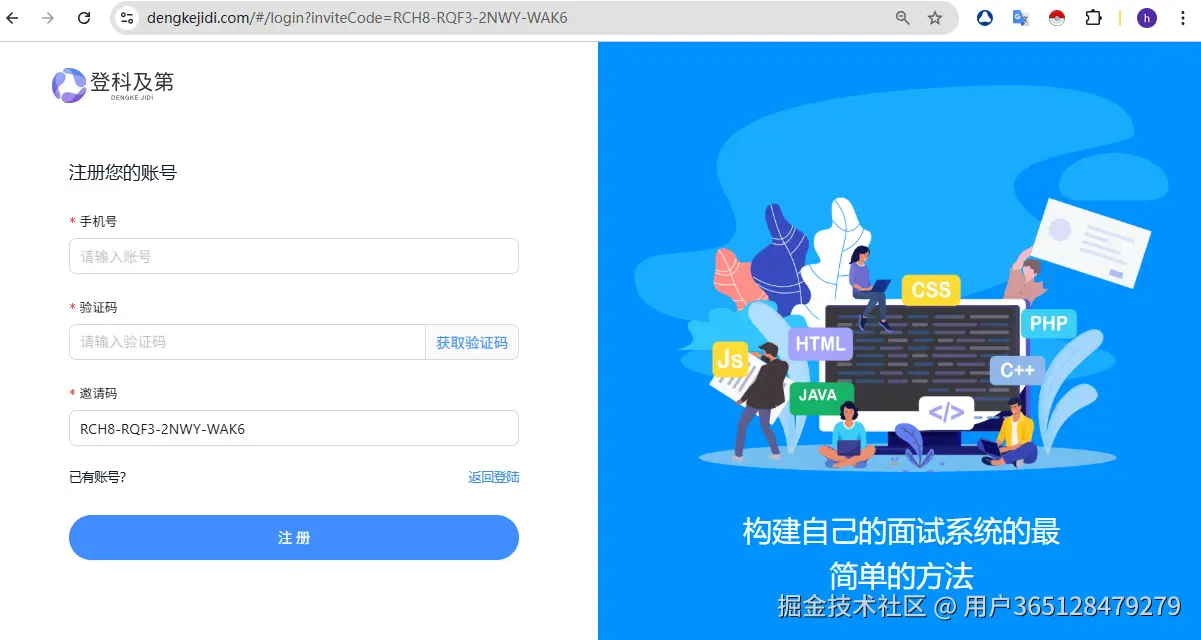Click the browser back arrow

[x=13, y=18]
